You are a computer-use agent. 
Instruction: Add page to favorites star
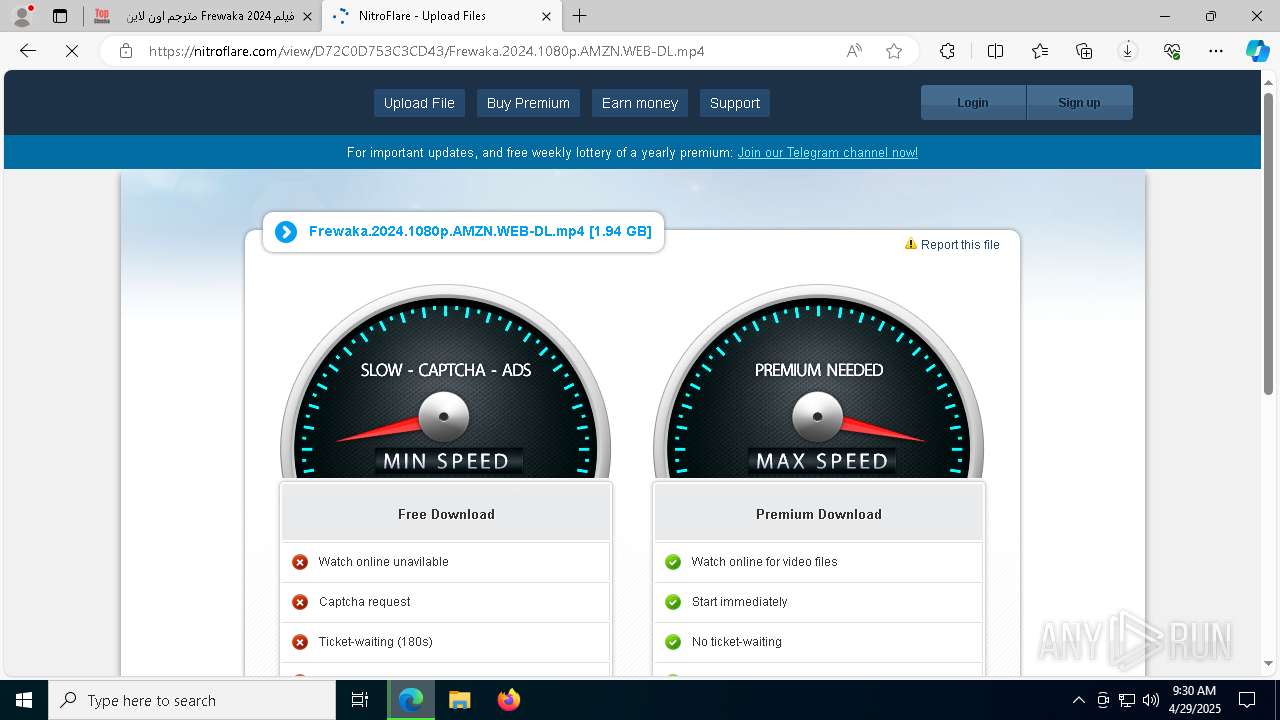[x=894, y=51]
